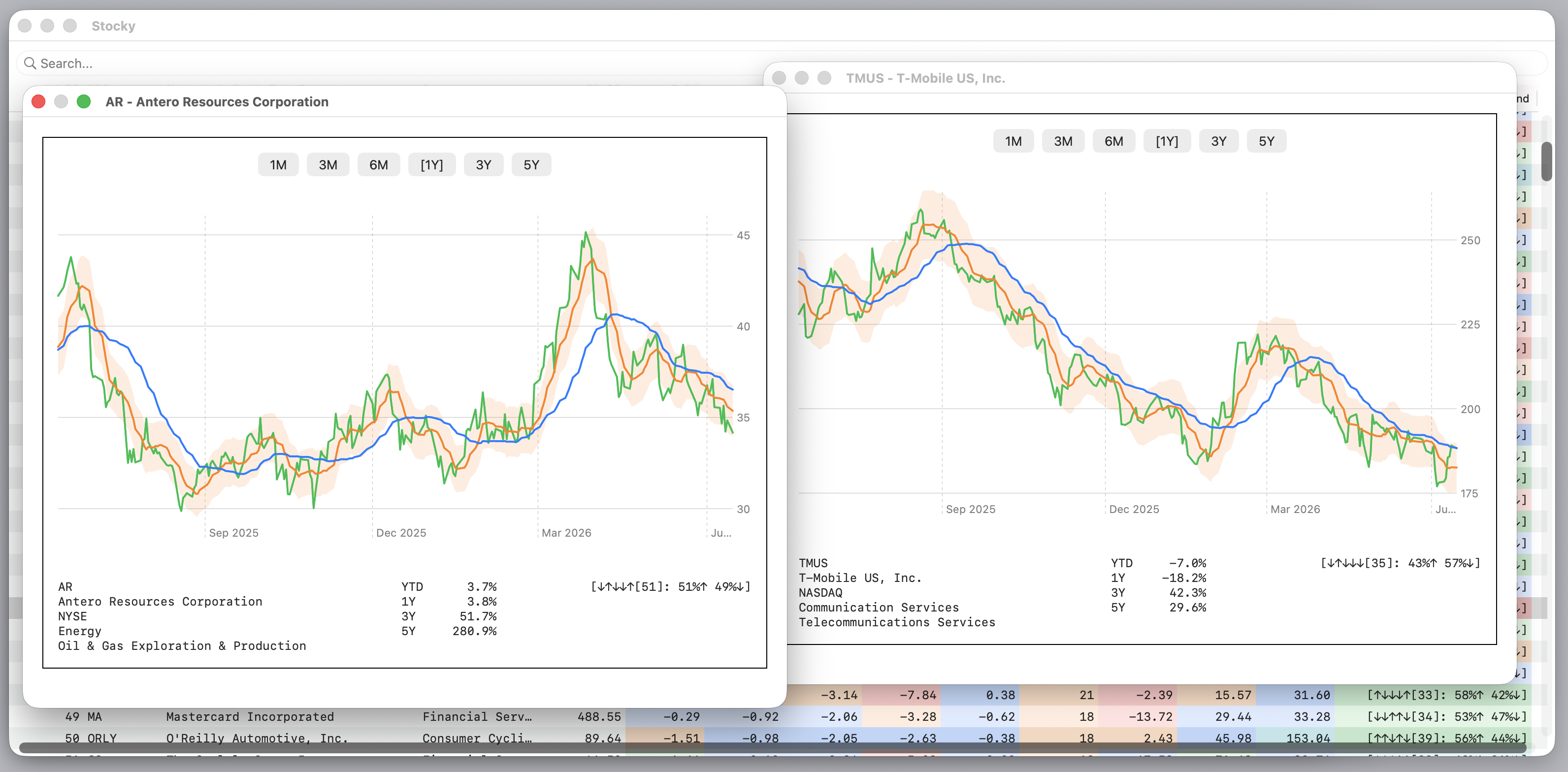Close the TMUS T-Mobile window
This screenshot has width=1568, height=772.
pyautogui.click(x=779, y=78)
